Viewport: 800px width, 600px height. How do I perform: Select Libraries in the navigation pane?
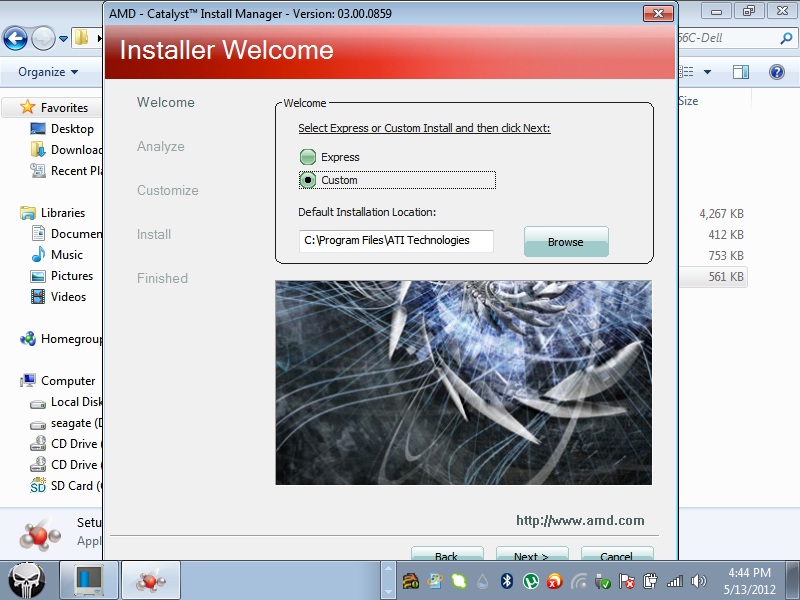53,213
